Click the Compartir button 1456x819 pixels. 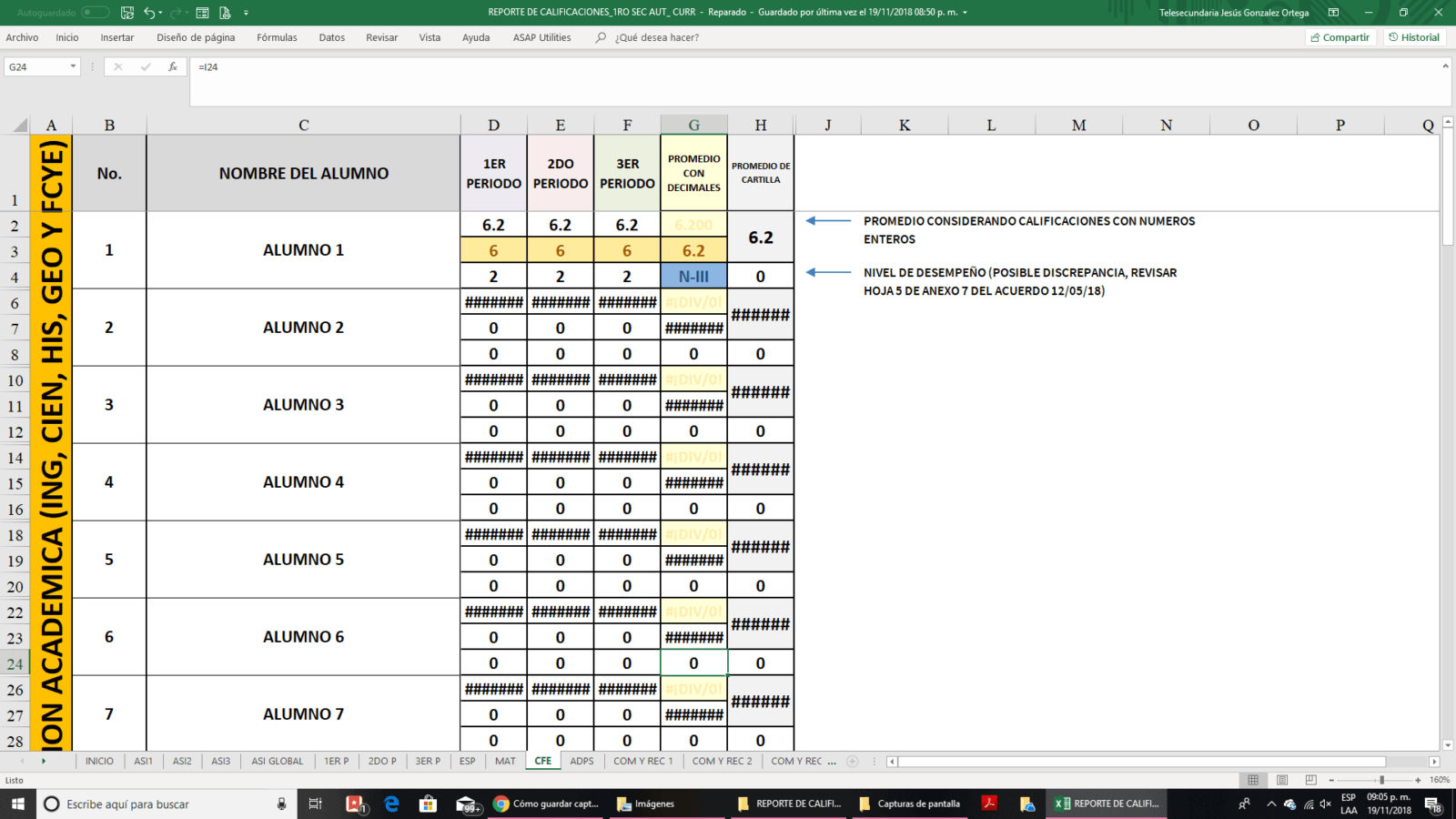point(1340,37)
